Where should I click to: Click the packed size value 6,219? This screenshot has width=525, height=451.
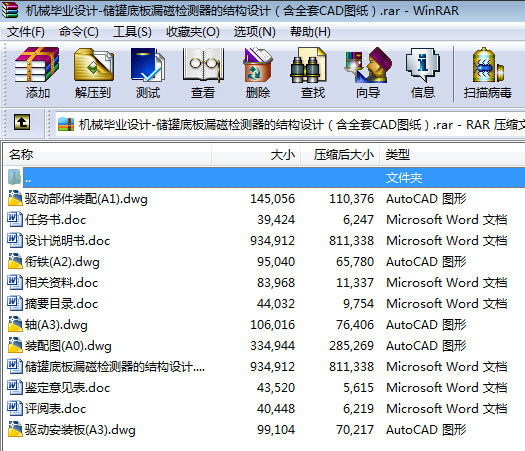coord(358,409)
